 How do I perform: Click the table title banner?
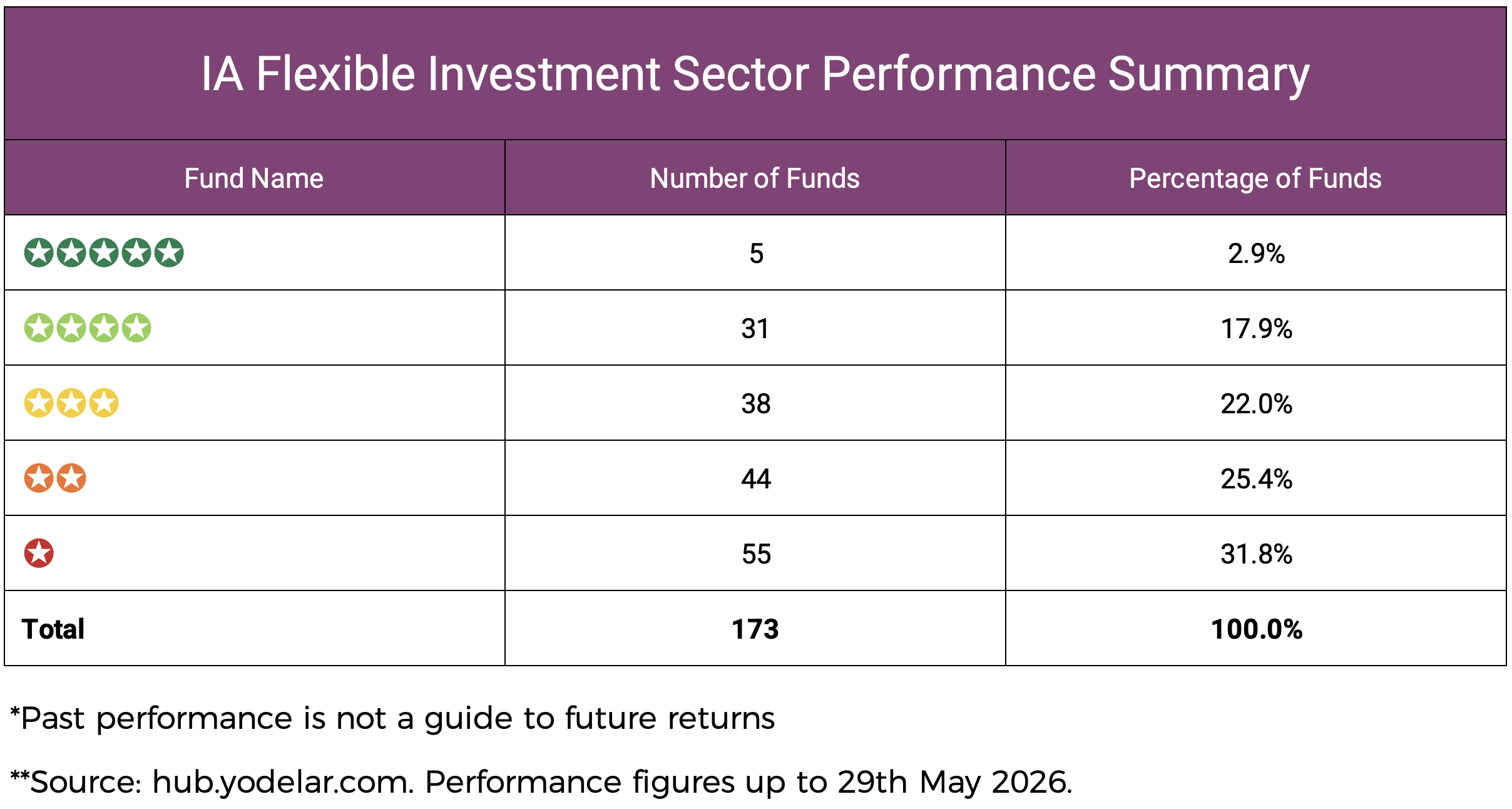755,73
